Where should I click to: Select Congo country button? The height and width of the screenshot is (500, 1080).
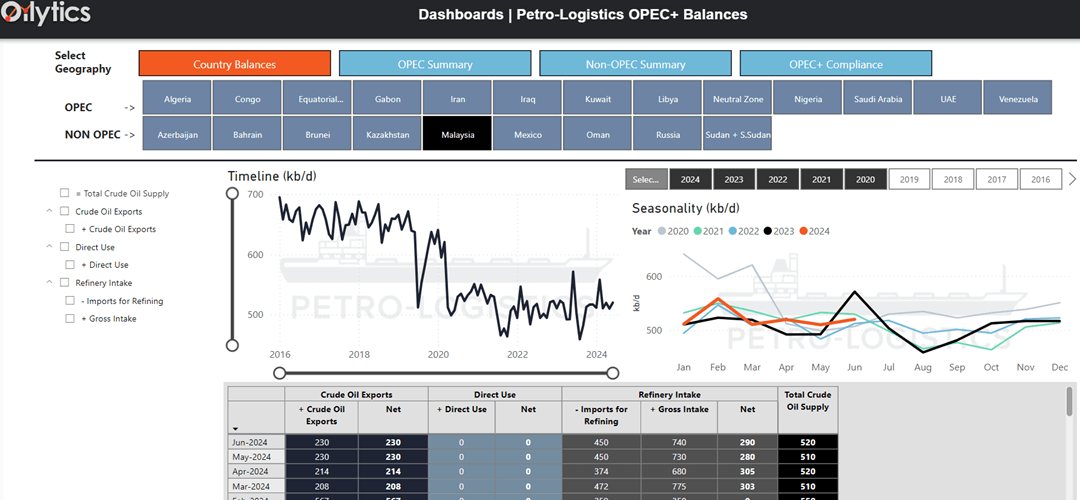click(247, 98)
